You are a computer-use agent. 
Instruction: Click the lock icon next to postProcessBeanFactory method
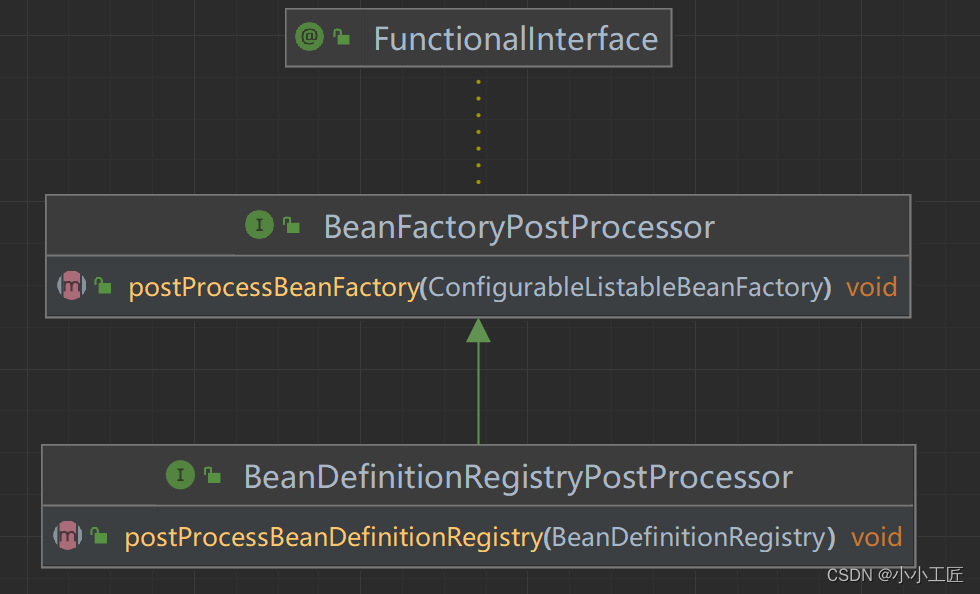[x=100, y=286]
